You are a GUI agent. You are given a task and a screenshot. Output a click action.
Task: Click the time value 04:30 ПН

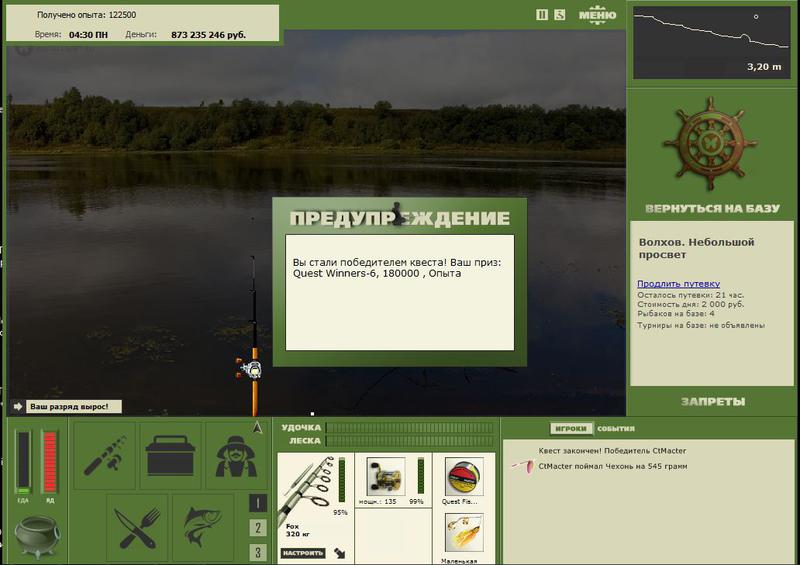(88, 35)
